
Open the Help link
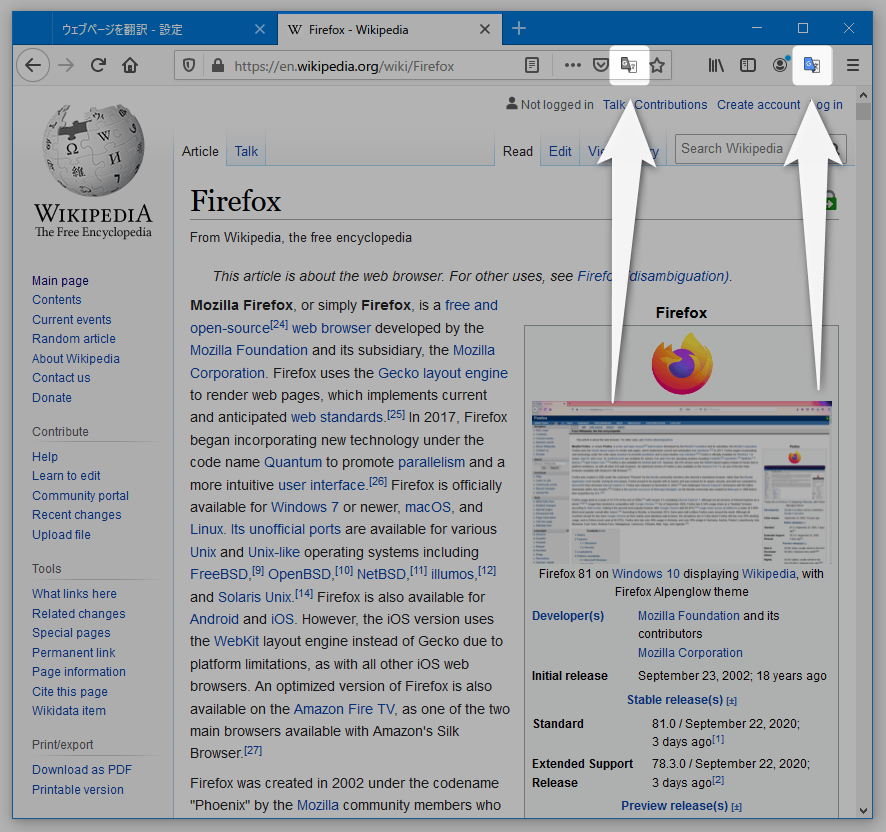click(x=45, y=456)
